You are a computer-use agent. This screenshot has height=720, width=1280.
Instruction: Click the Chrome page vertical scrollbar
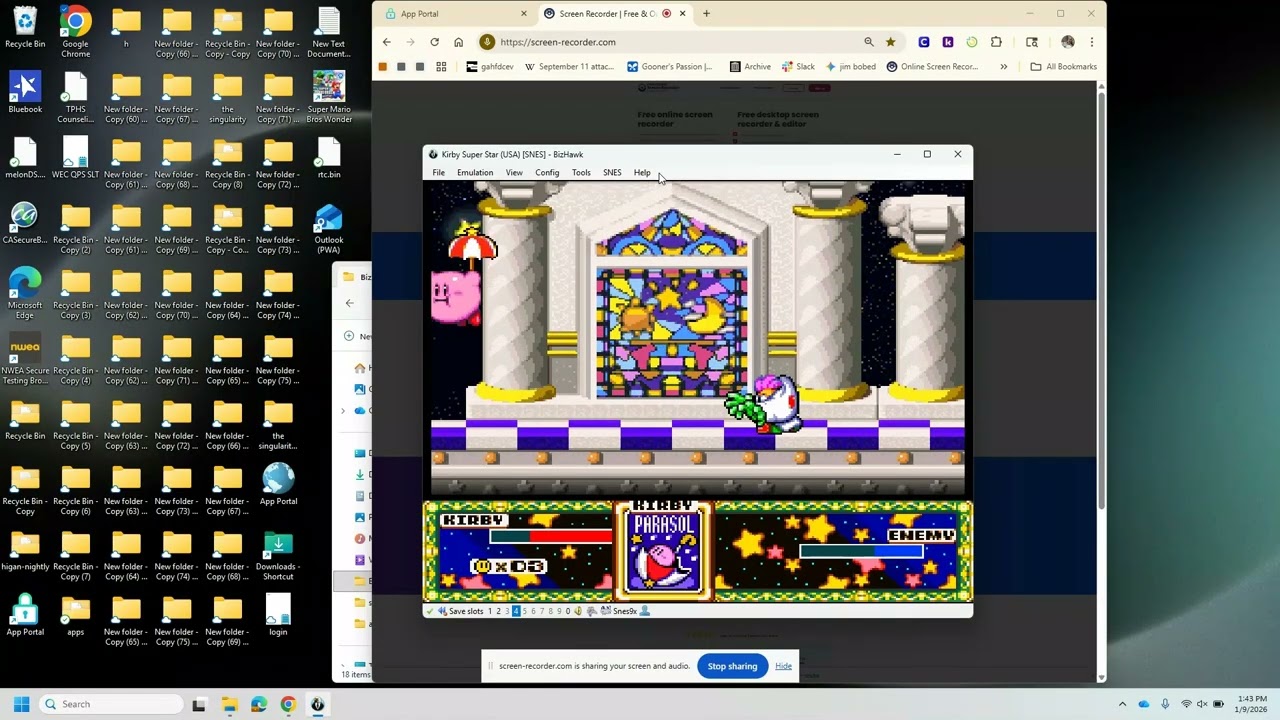(1101, 300)
